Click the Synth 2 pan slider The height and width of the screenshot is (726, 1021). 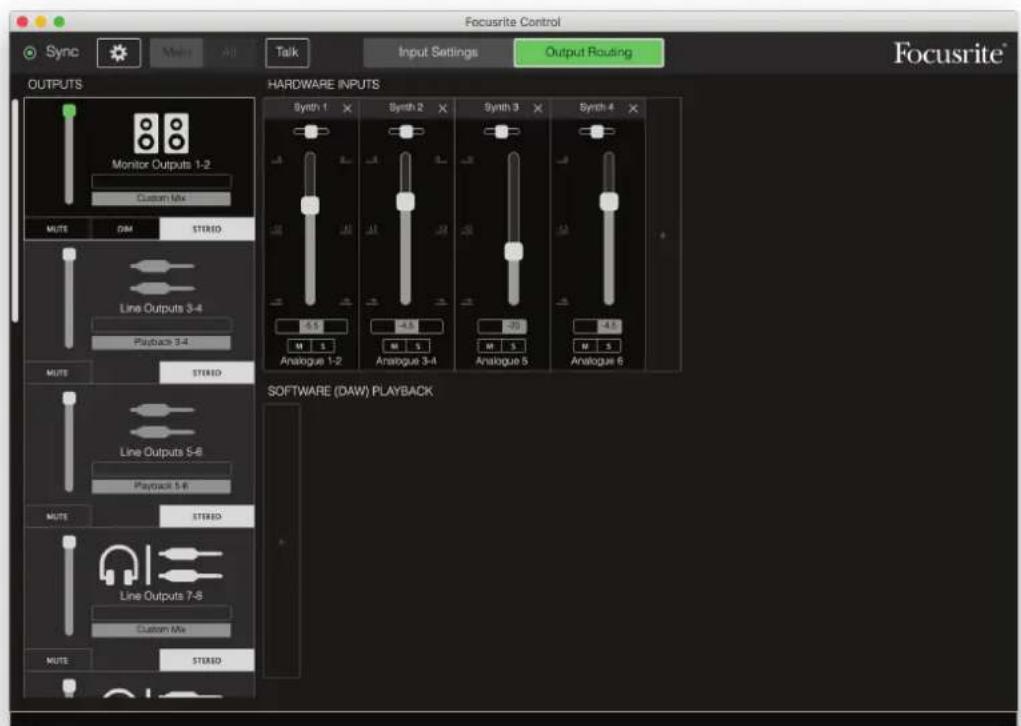(406, 132)
